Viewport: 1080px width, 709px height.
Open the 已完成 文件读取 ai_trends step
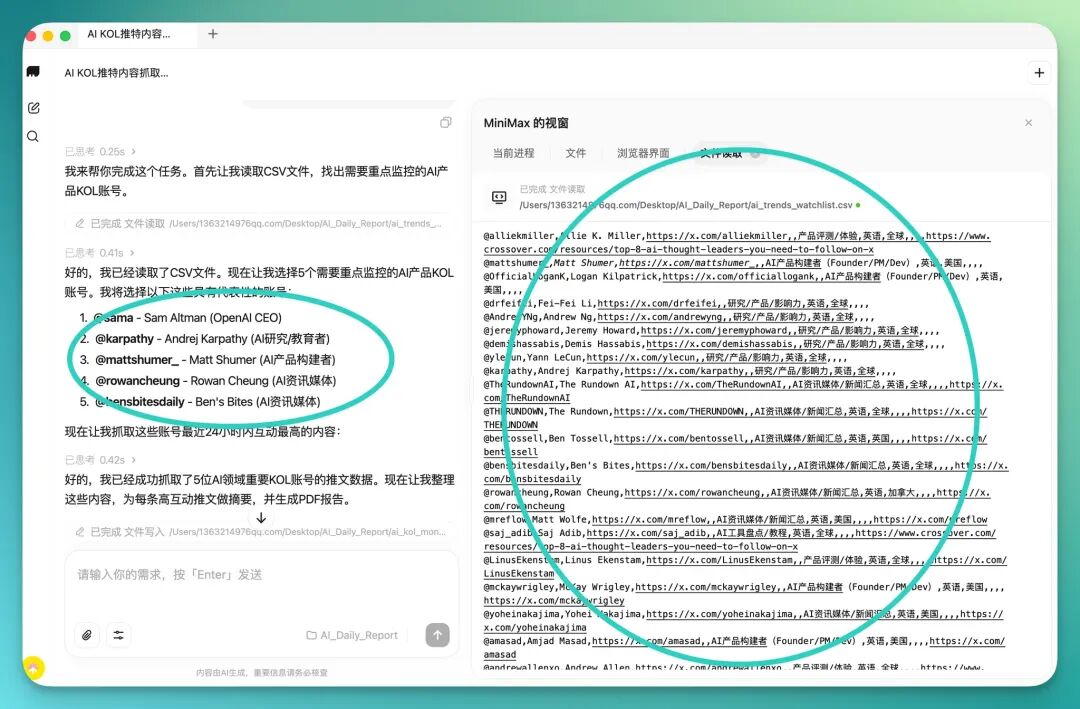(258, 223)
